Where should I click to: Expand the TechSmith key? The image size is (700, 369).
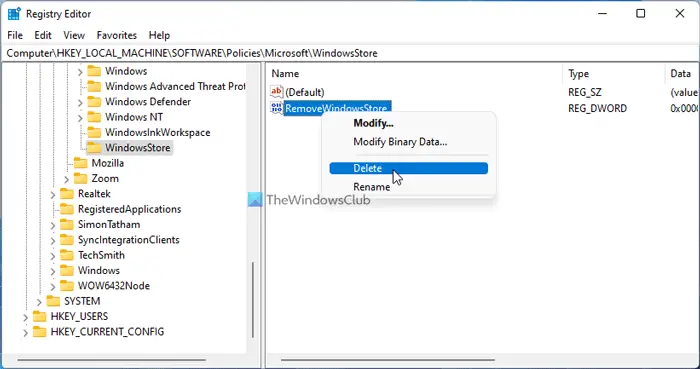(x=53, y=256)
